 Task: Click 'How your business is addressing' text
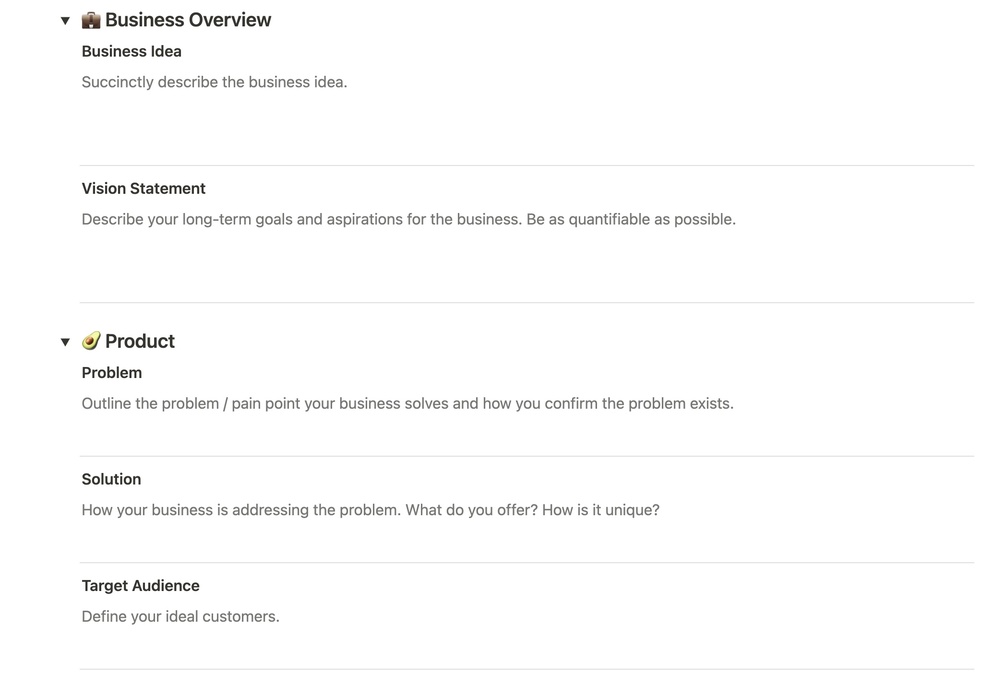pyautogui.click(x=370, y=510)
